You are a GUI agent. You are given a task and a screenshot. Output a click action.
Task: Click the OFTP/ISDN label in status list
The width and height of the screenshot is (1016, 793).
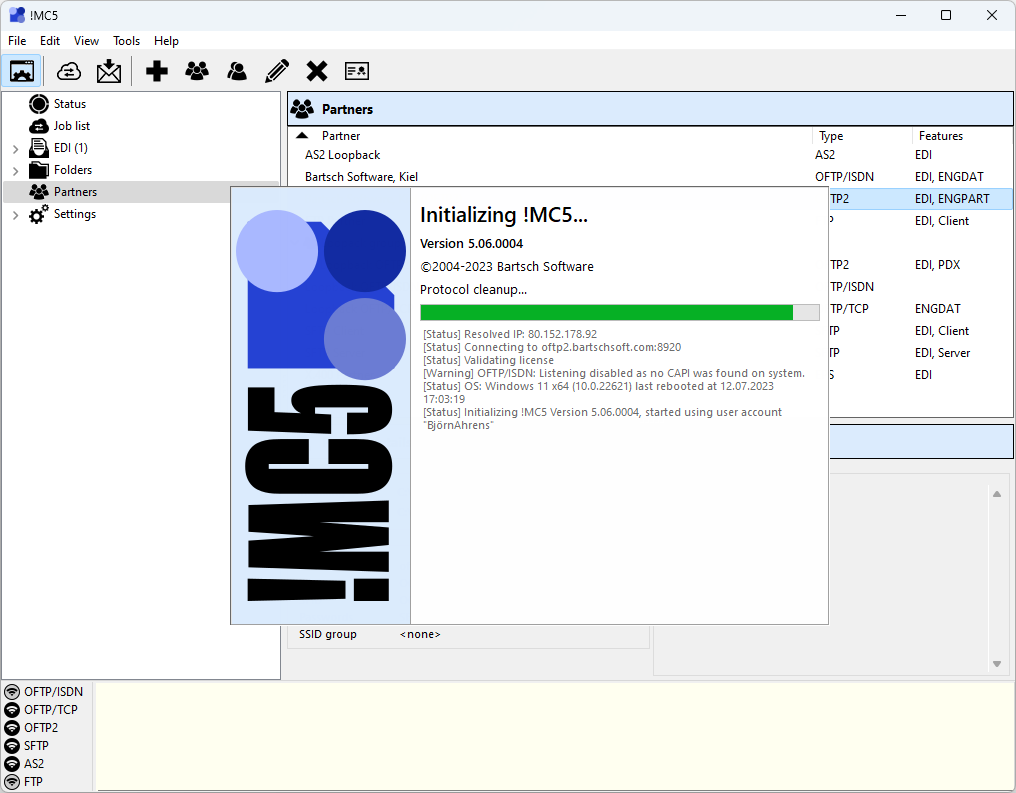pos(54,692)
